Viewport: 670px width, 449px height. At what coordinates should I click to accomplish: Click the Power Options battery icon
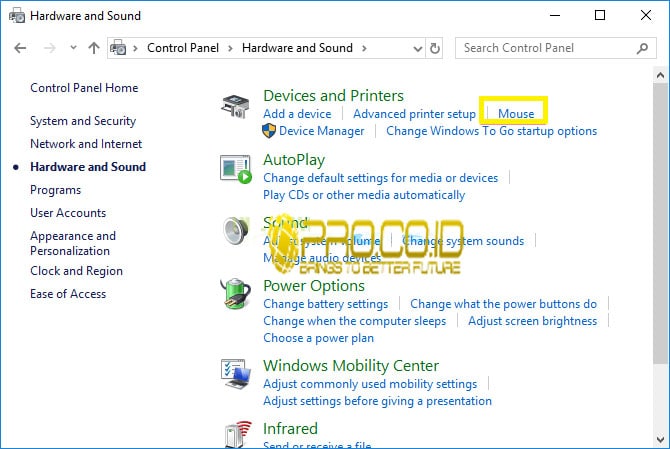click(235, 293)
